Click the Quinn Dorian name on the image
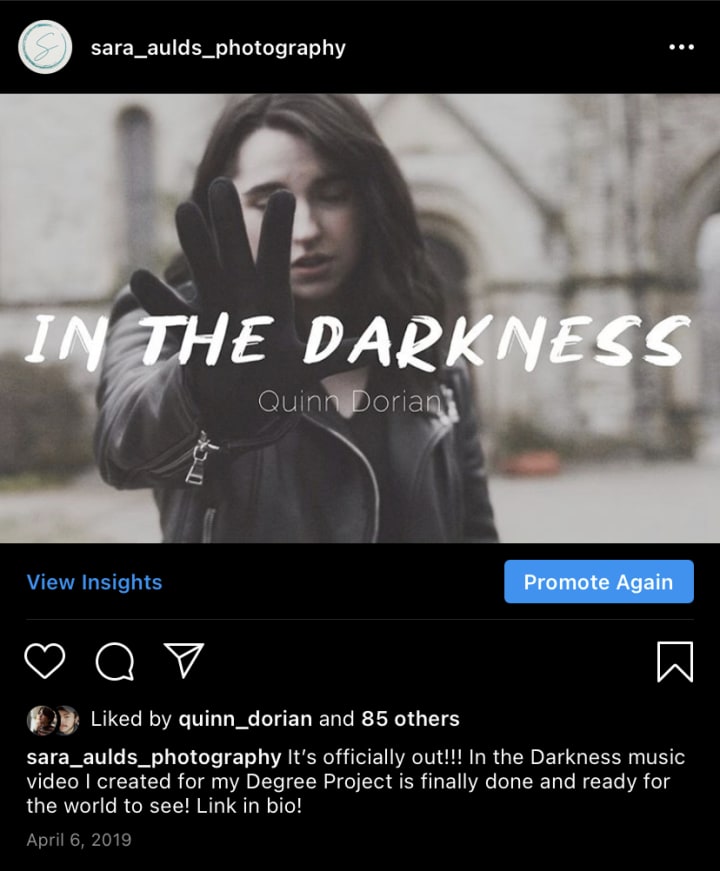The image size is (720, 871). 349,402
